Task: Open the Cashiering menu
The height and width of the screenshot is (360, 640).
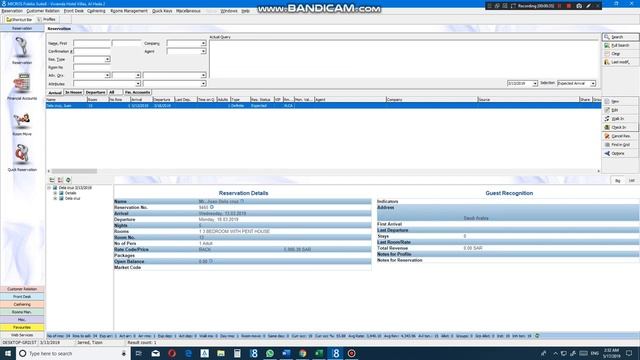Action: pyautogui.click(x=96, y=11)
